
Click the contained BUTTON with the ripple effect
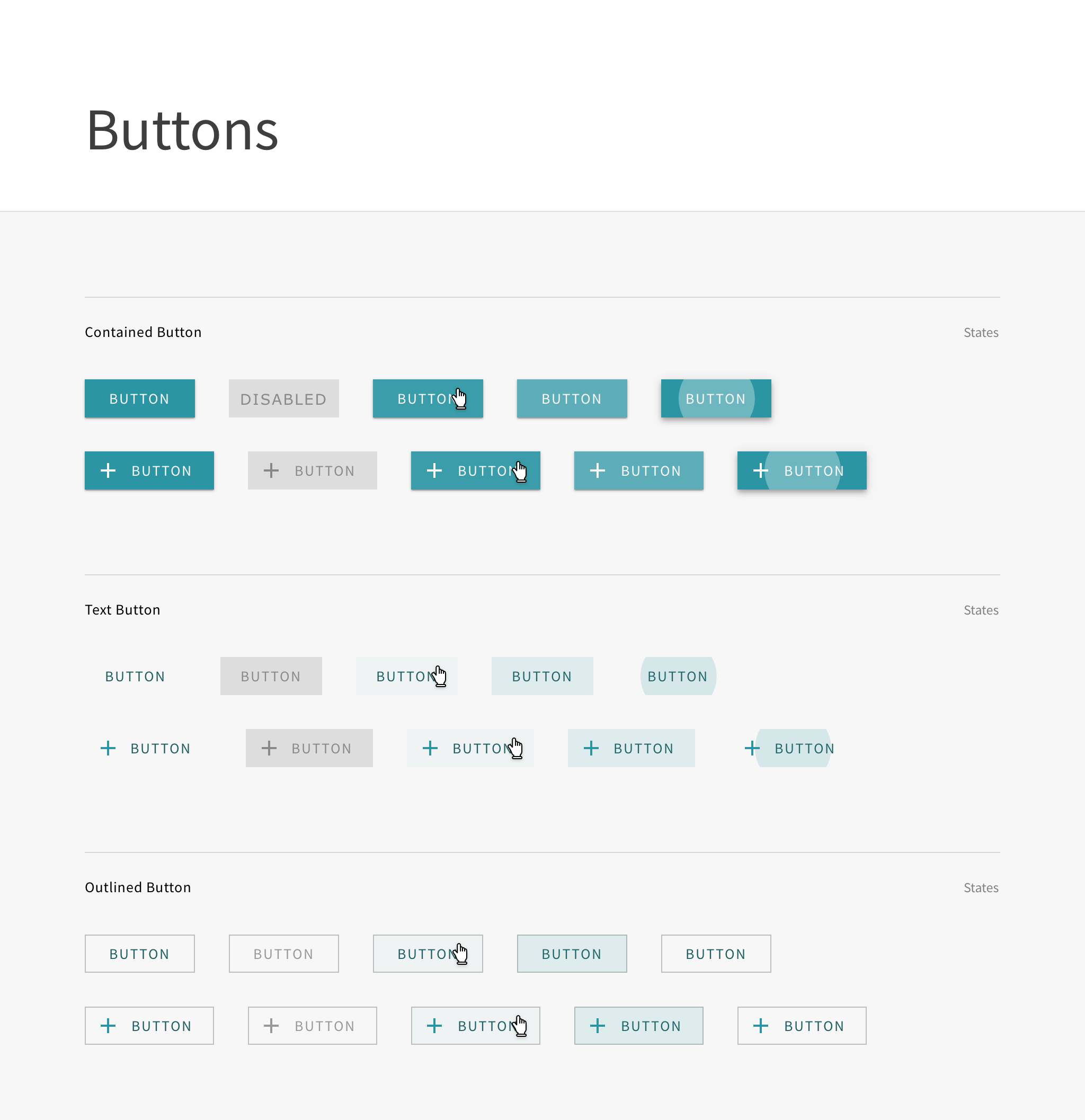coord(715,398)
